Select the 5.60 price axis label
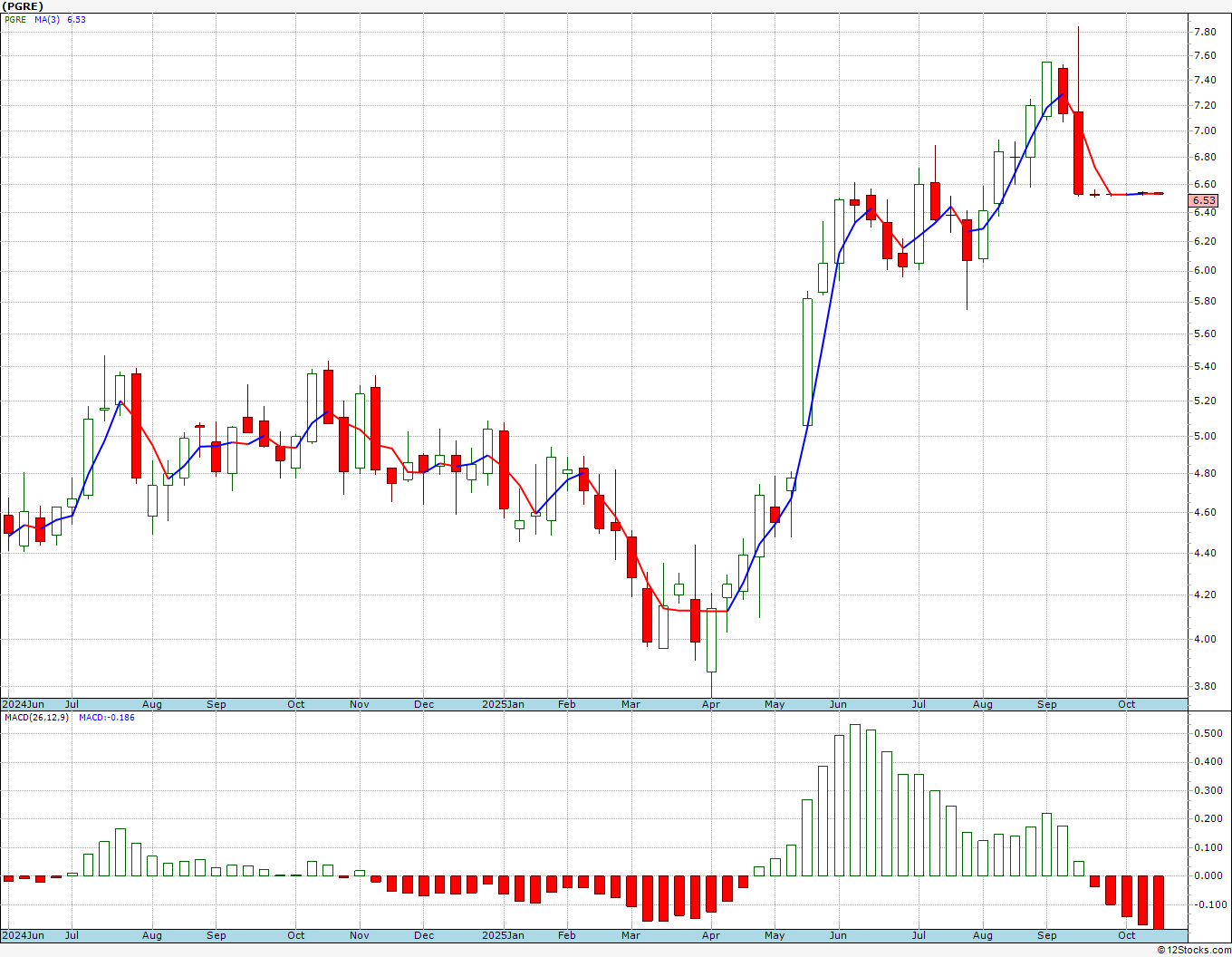This screenshot has width=1232, height=957. pyautogui.click(x=1205, y=333)
